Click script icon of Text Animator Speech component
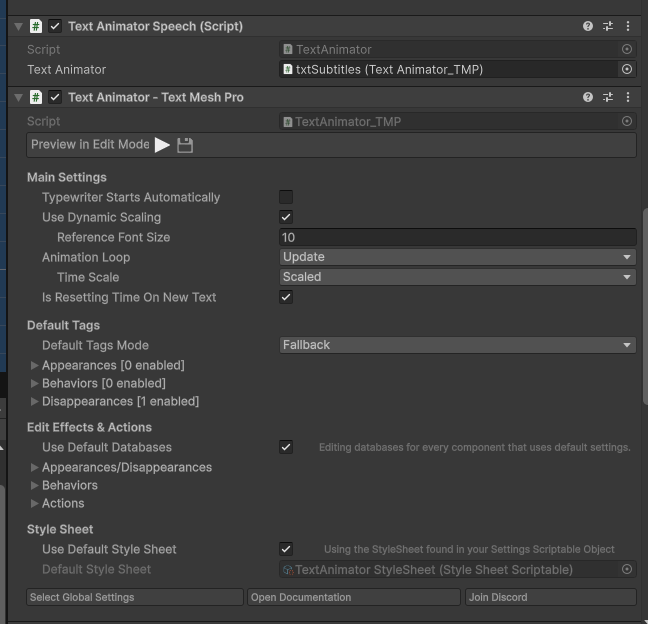This screenshot has height=624, width=648. tap(36, 26)
